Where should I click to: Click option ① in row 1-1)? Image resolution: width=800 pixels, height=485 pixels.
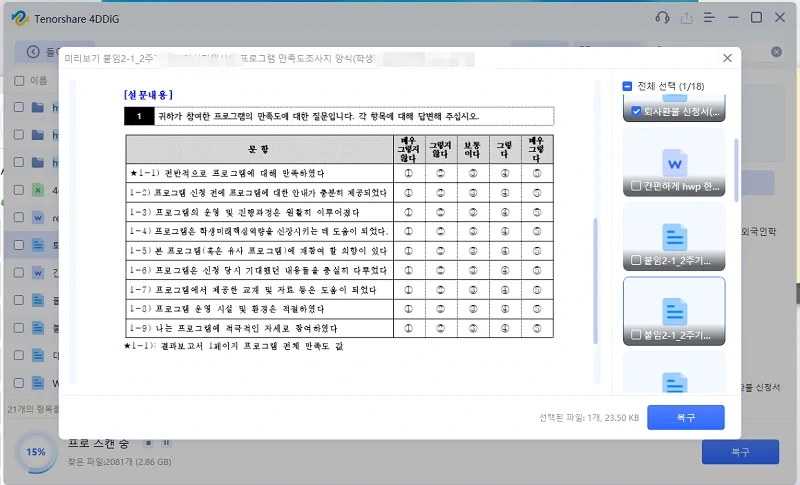[409, 173]
